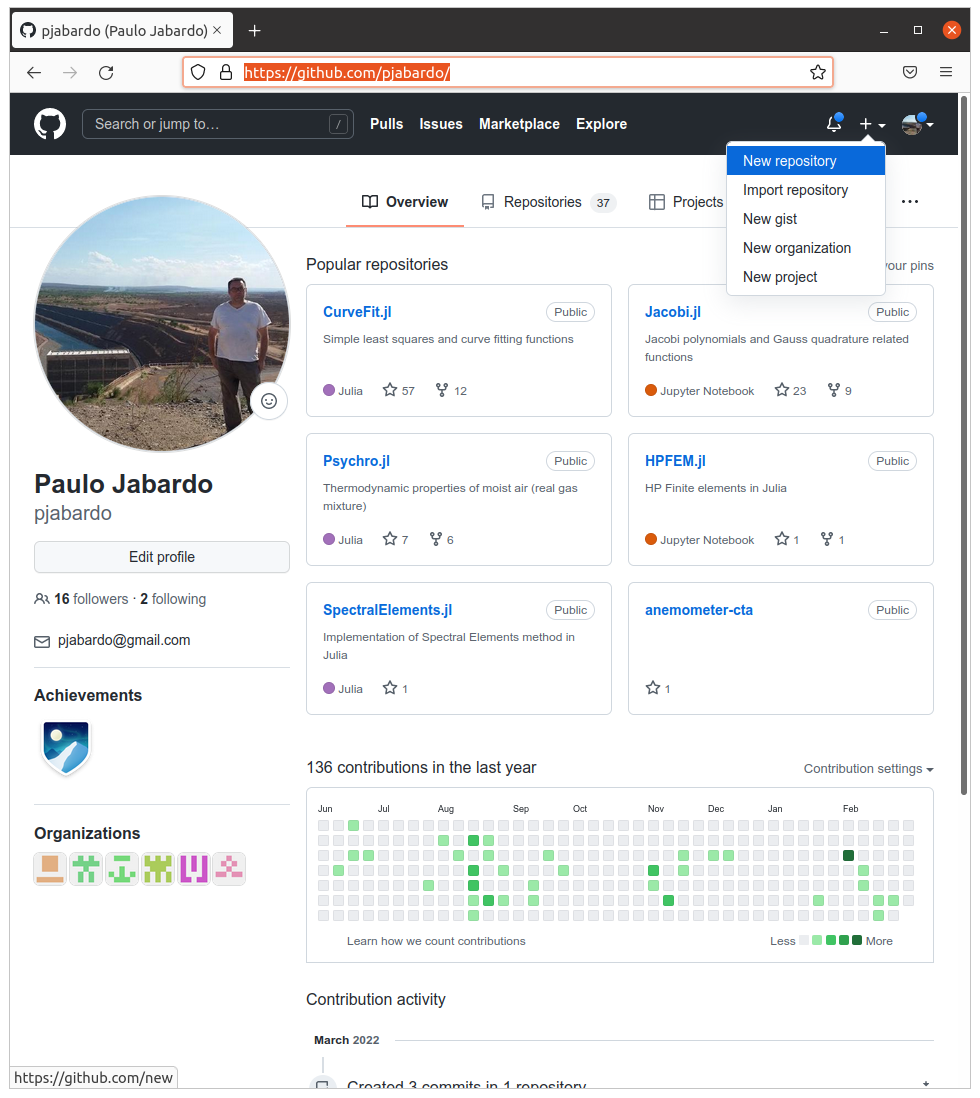Click CurveFit.jl star count 57
980x1098 pixels.
point(399,391)
